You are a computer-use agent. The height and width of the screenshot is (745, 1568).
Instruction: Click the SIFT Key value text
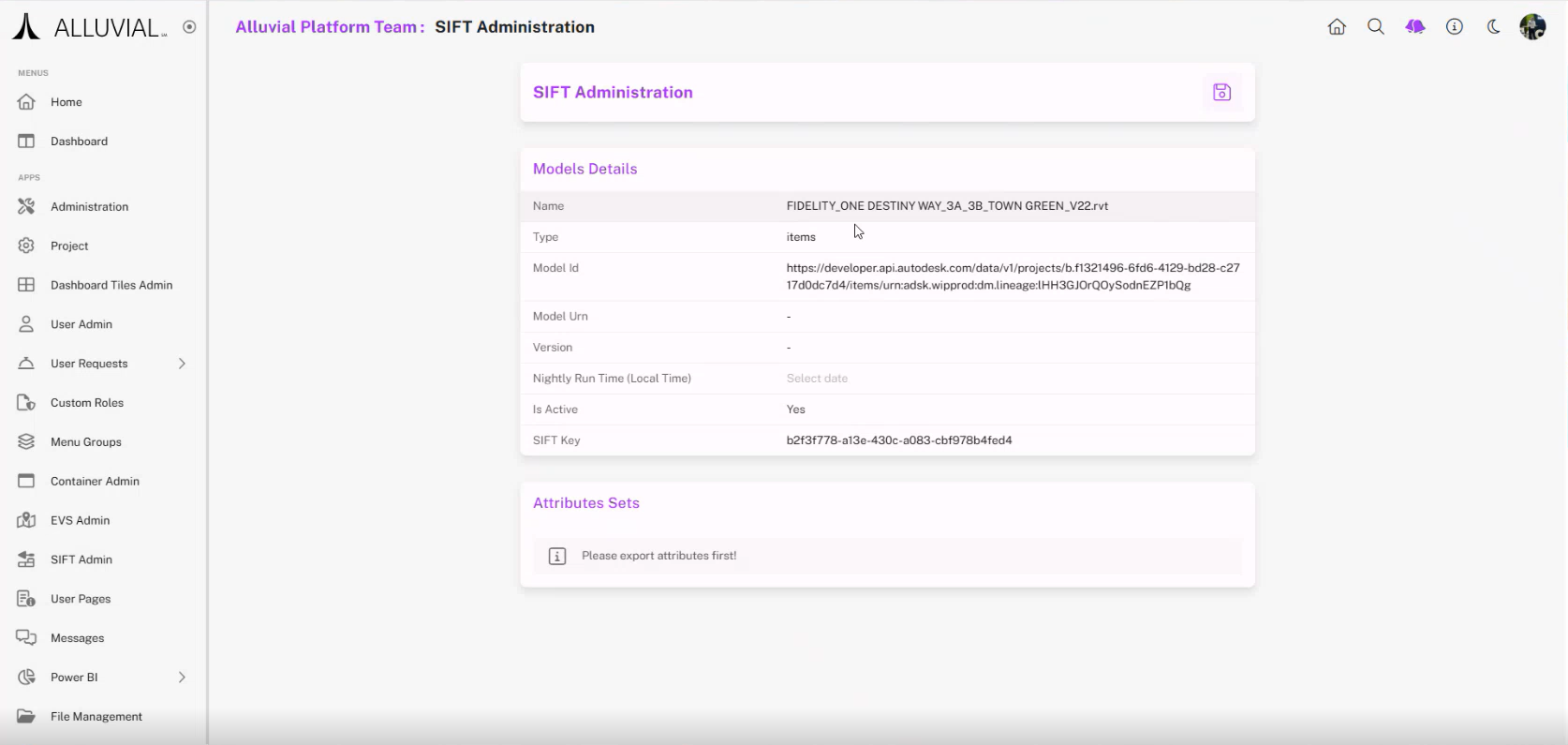[898, 440]
